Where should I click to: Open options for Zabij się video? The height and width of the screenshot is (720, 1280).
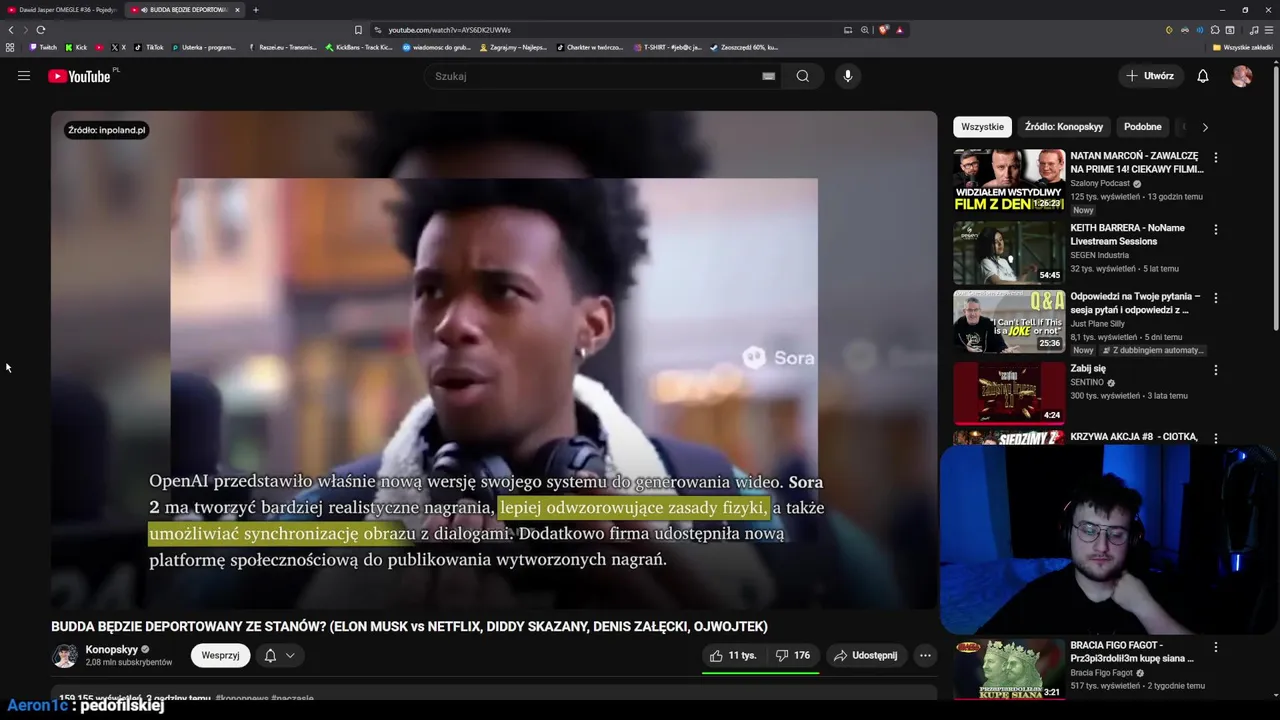pos(1216,370)
